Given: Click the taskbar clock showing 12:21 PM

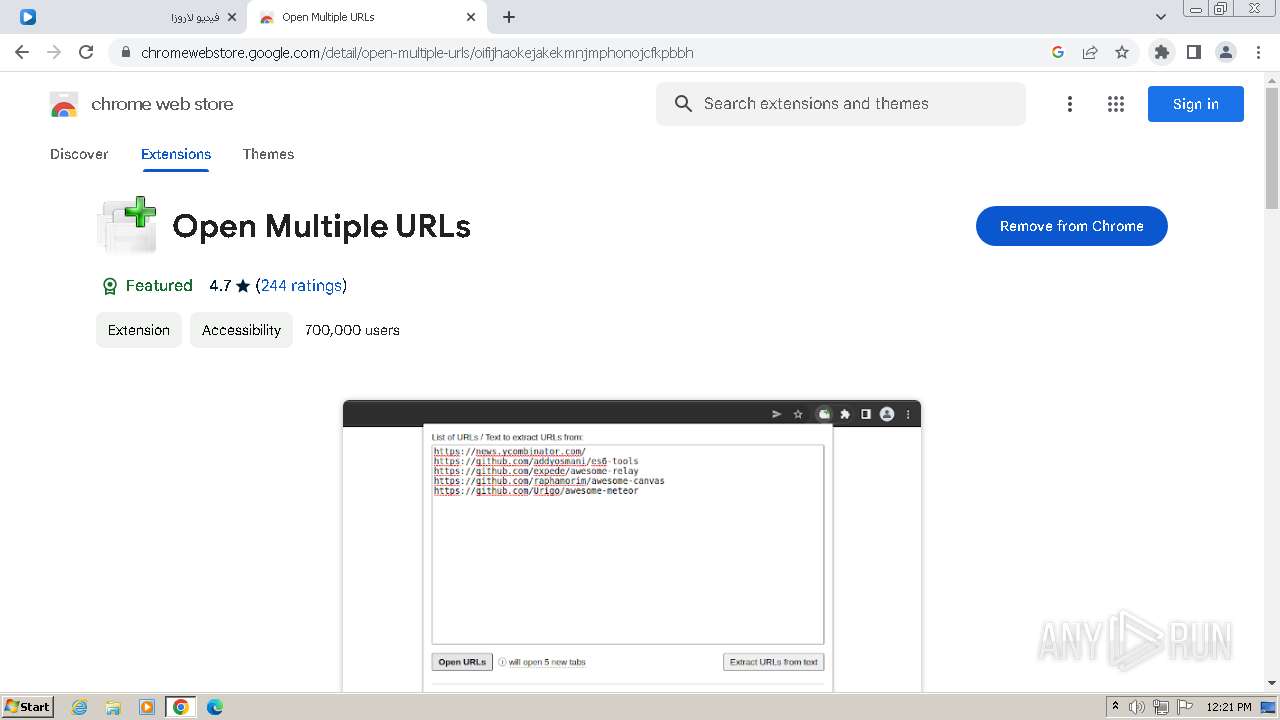Looking at the screenshot, I should (x=1229, y=707).
